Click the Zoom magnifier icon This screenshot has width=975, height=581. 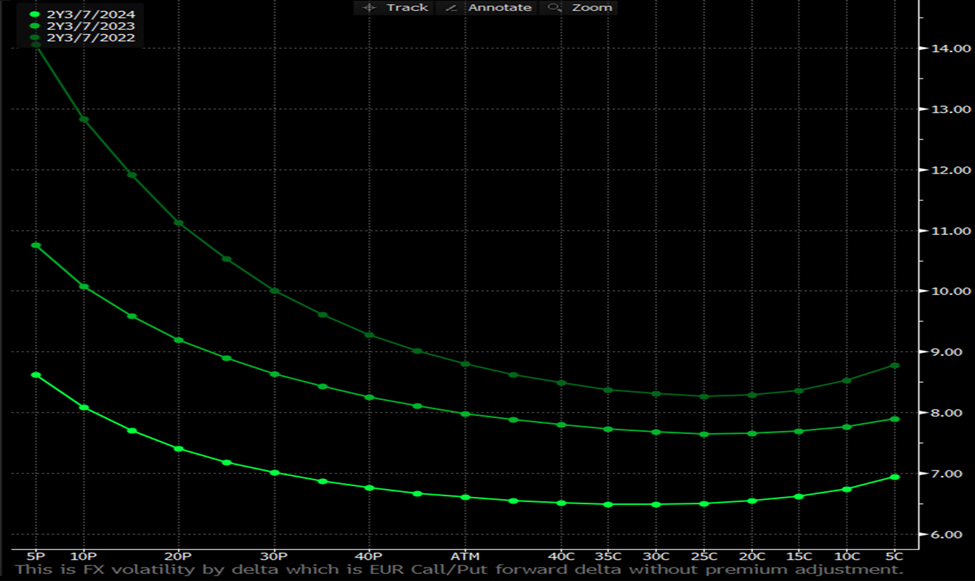[555, 7]
